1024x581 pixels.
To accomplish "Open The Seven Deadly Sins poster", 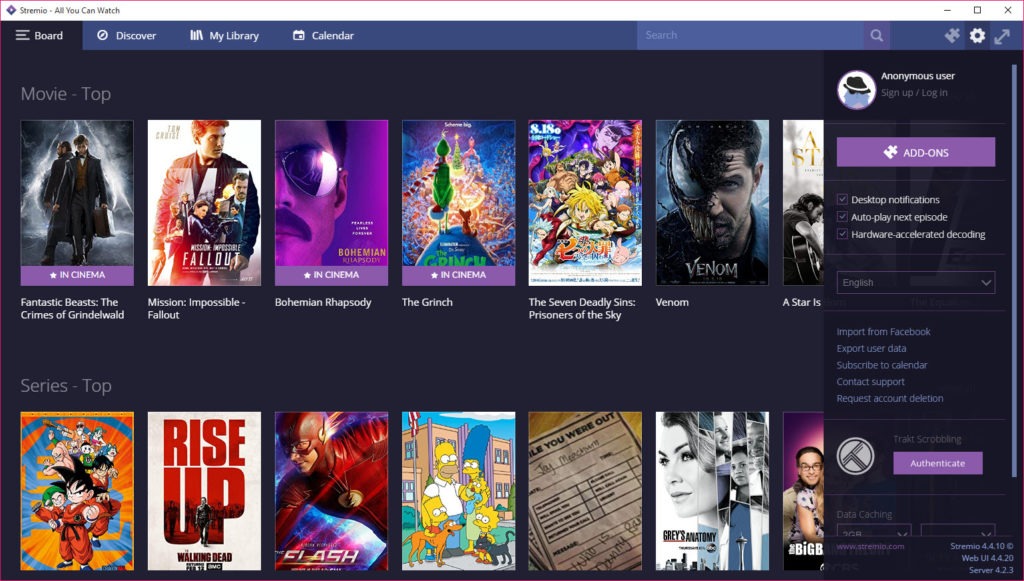I will 585,202.
